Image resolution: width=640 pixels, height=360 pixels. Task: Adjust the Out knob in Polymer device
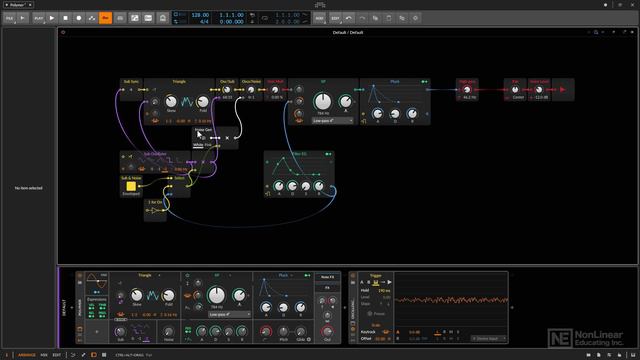(327, 331)
